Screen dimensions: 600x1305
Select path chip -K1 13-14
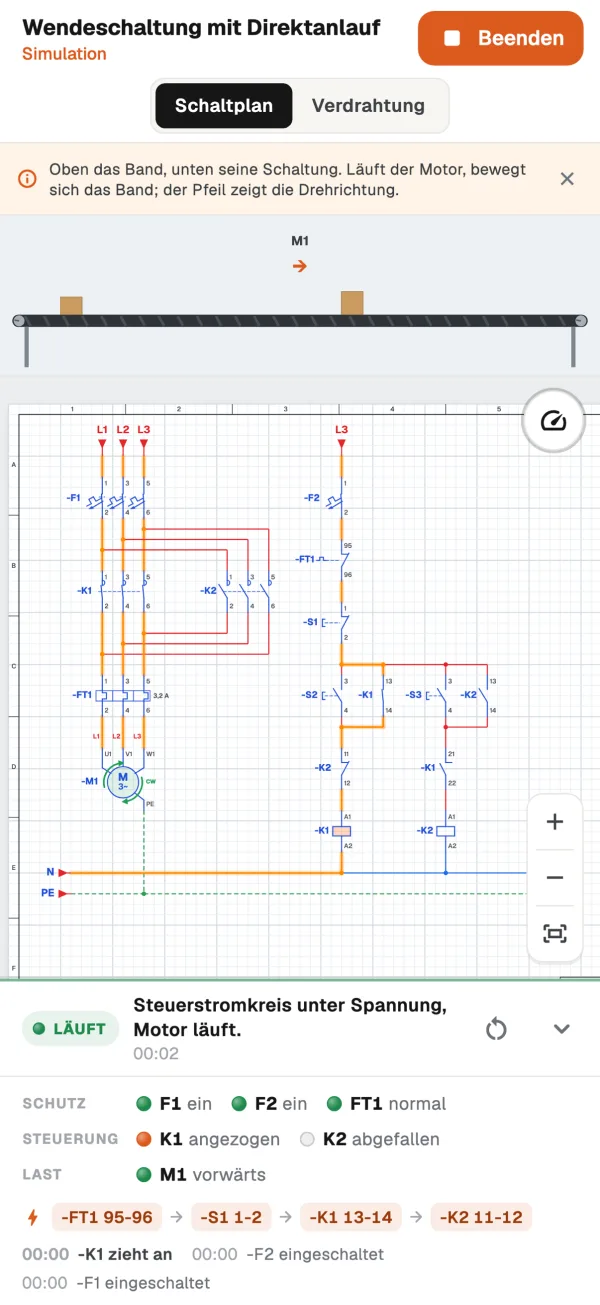[x=351, y=1217]
